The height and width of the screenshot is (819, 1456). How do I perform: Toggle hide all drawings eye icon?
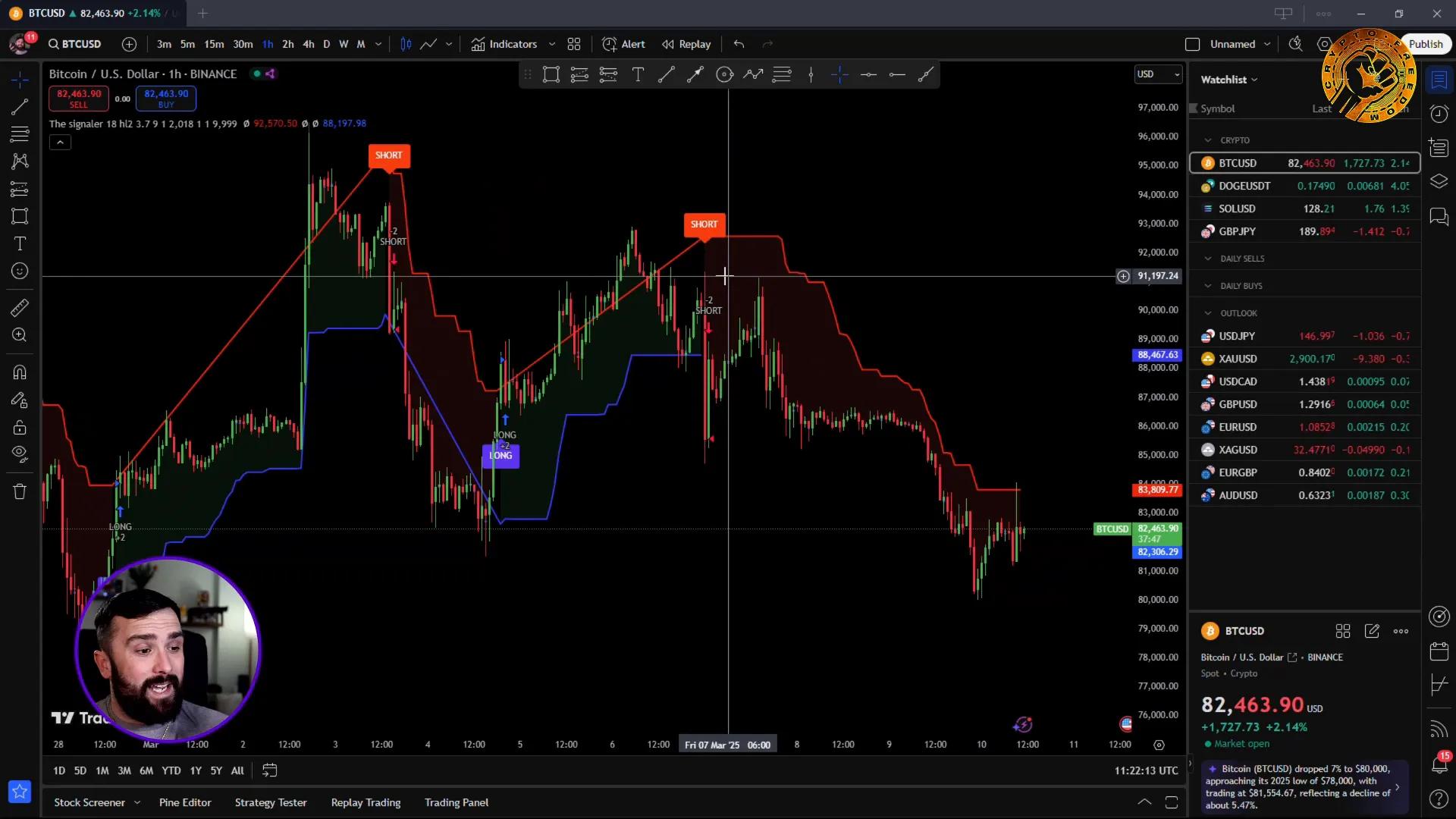[x=20, y=454]
